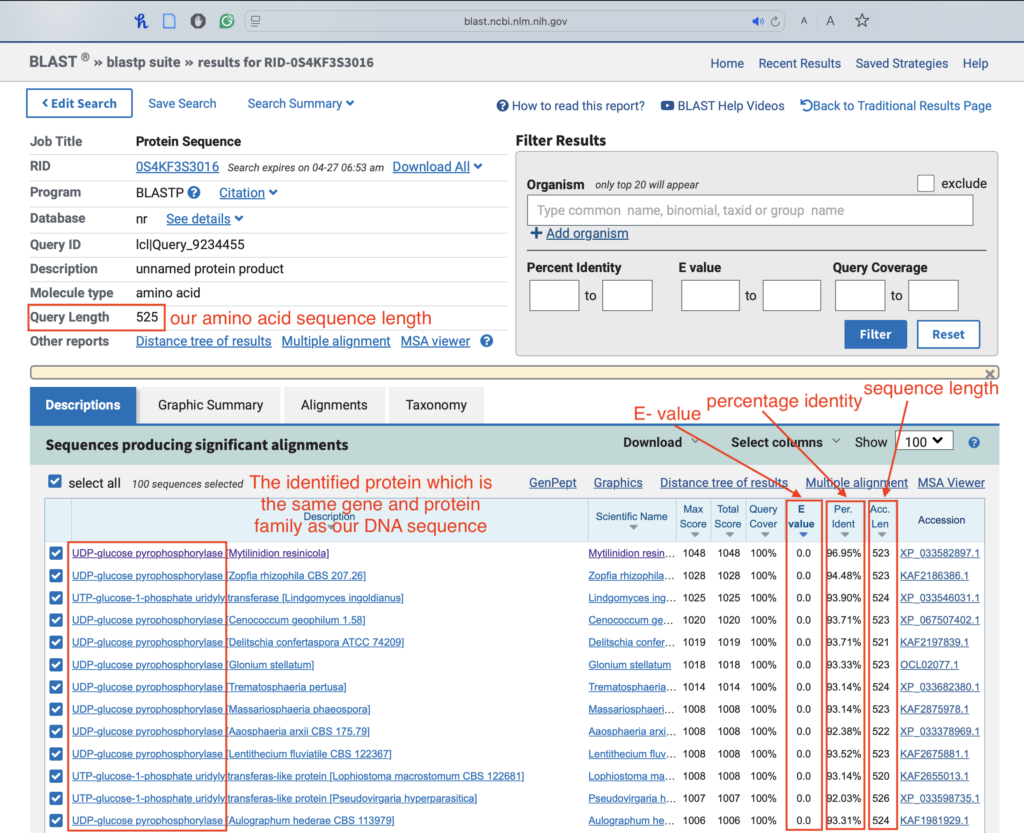Click the help icon next to Show dropdown
This screenshot has height=833, width=1024.
[974, 442]
